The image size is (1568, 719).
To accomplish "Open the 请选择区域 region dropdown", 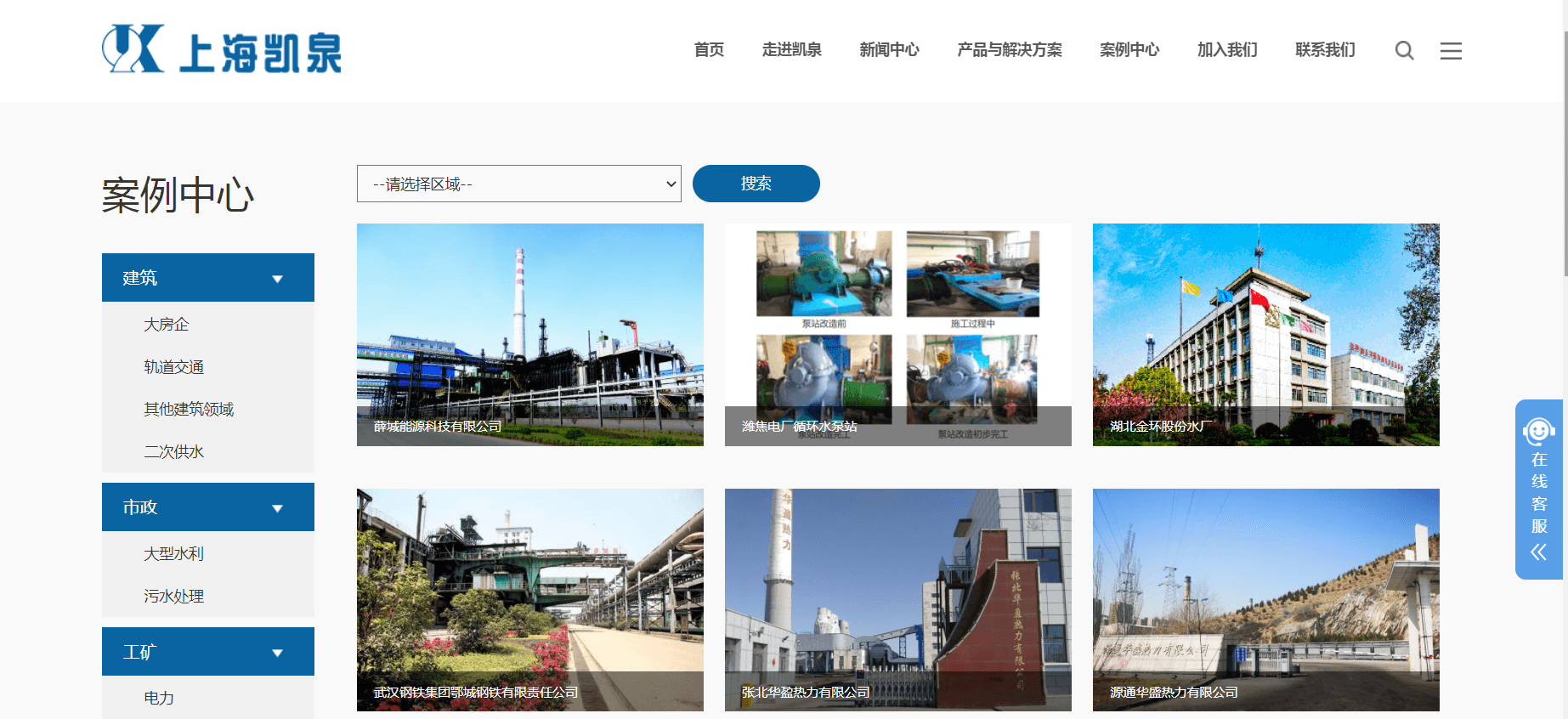I will point(519,184).
